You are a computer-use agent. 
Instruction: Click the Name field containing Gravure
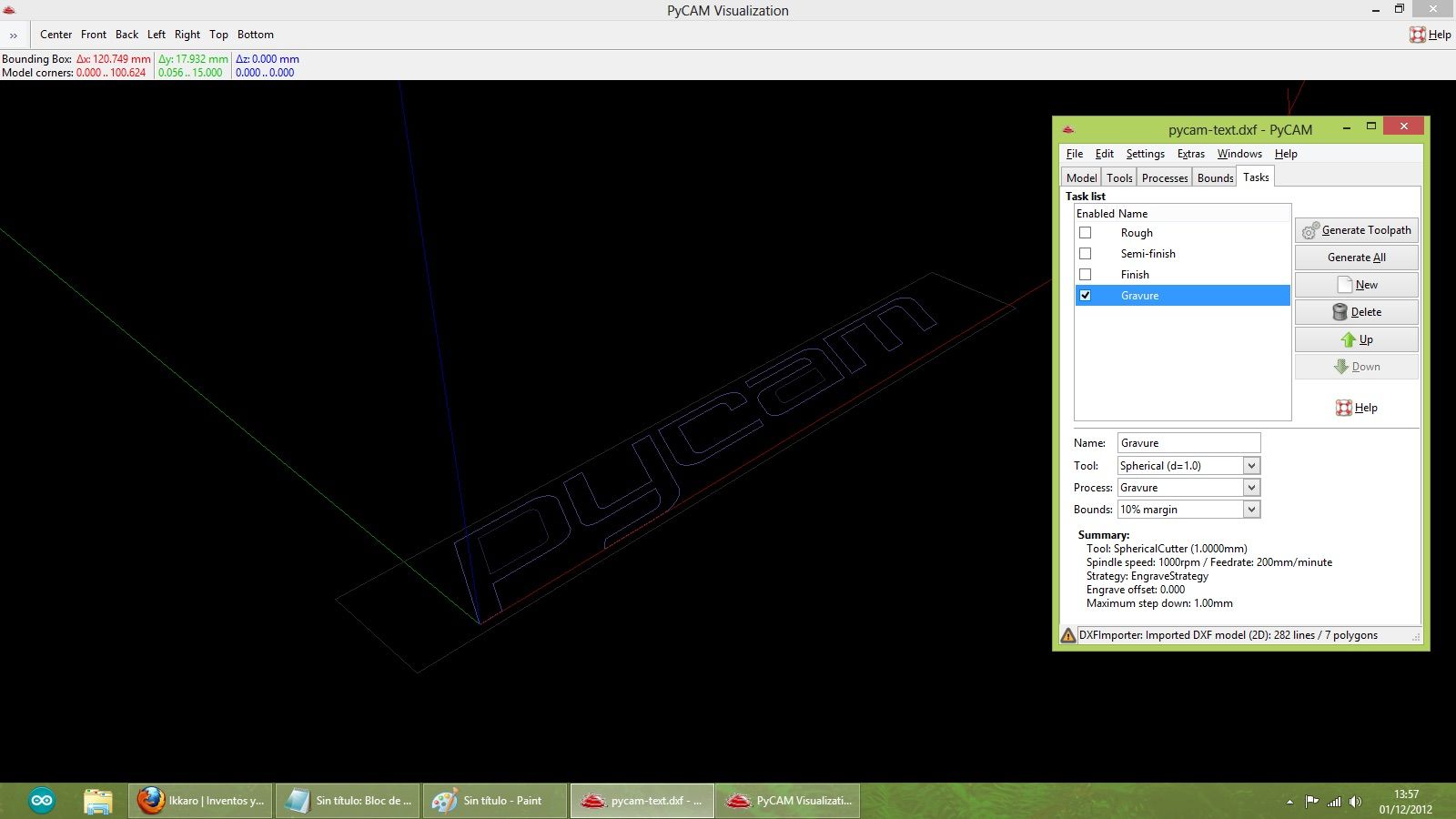1188,442
